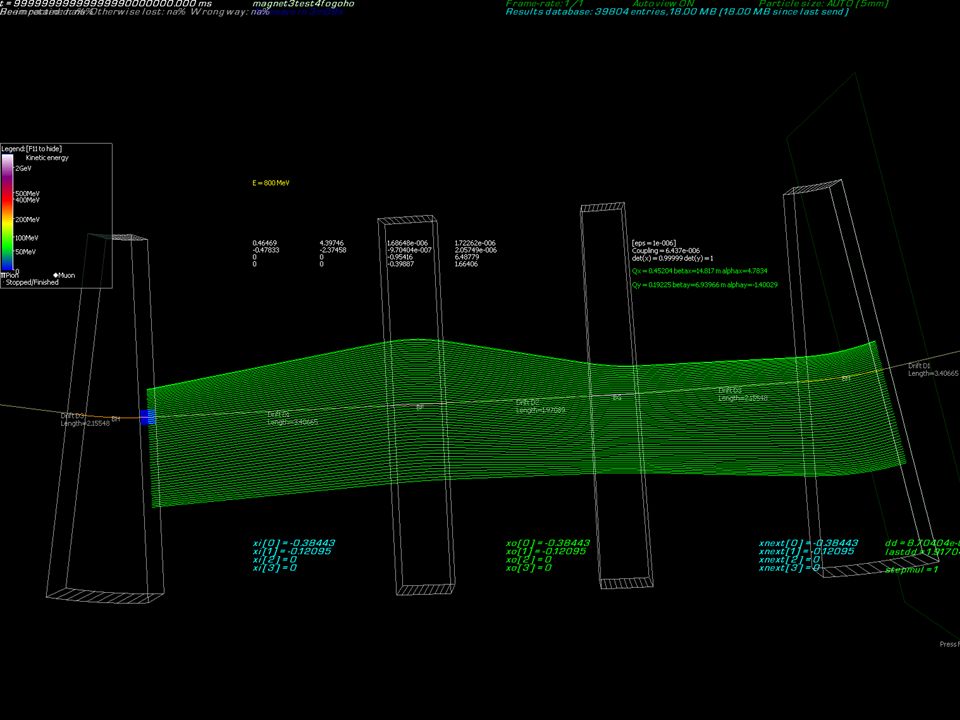Select the 500MeV legend label
The width and height of the screenshot is (960, 720).
tap(27, 193)
